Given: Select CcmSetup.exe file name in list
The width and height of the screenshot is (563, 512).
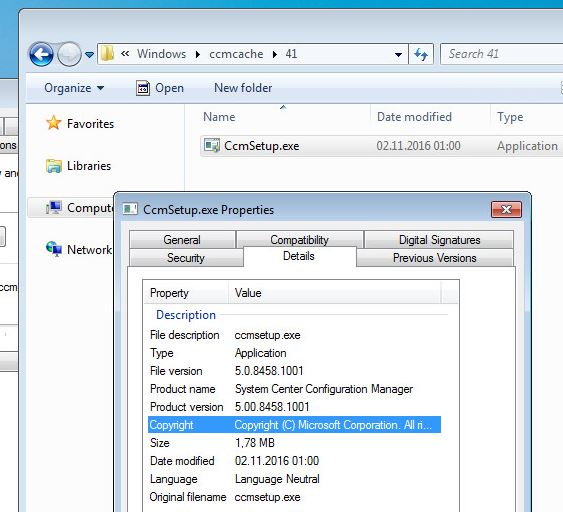Looking at the screenshot, I should (x=262, y=146).
